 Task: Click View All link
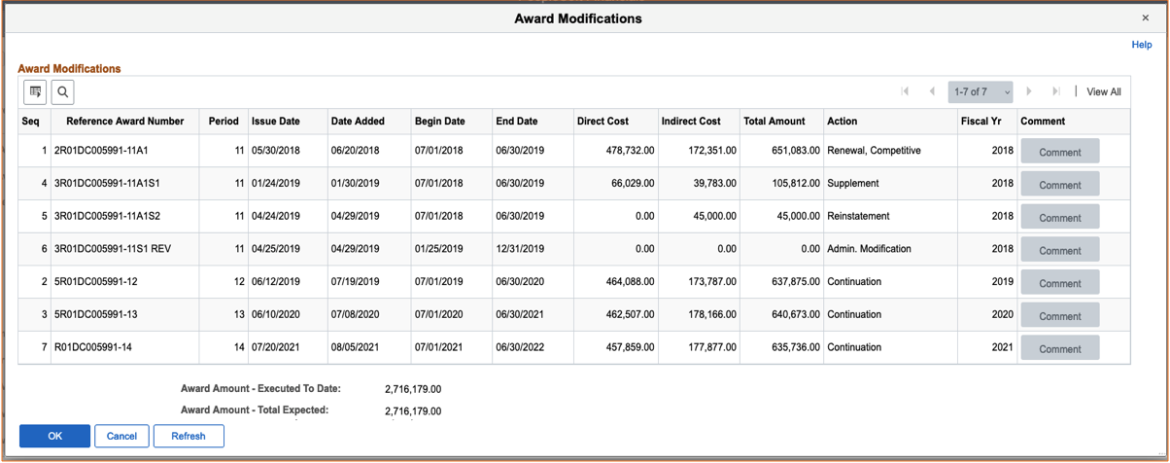pos(1103,92)
